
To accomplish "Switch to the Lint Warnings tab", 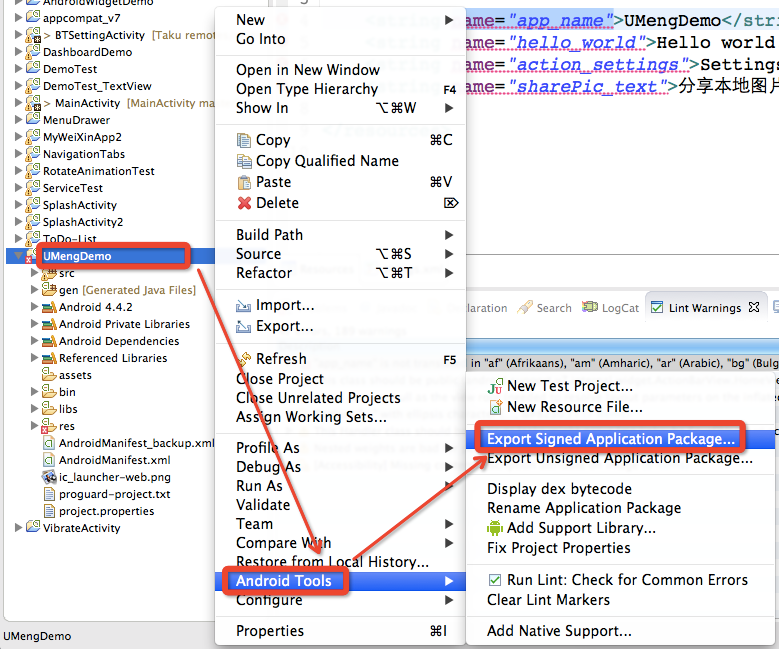I will coord(704,308).
